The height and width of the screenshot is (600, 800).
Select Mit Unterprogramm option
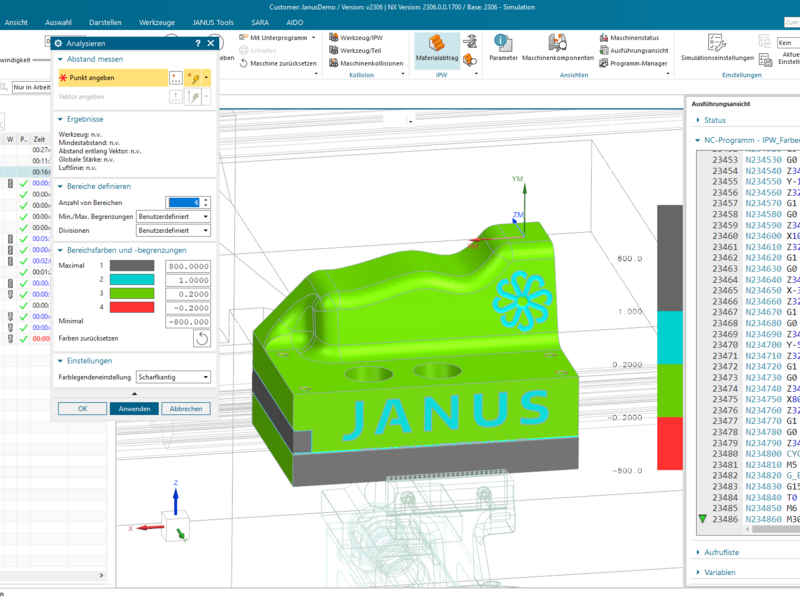[x=278, y=38]
